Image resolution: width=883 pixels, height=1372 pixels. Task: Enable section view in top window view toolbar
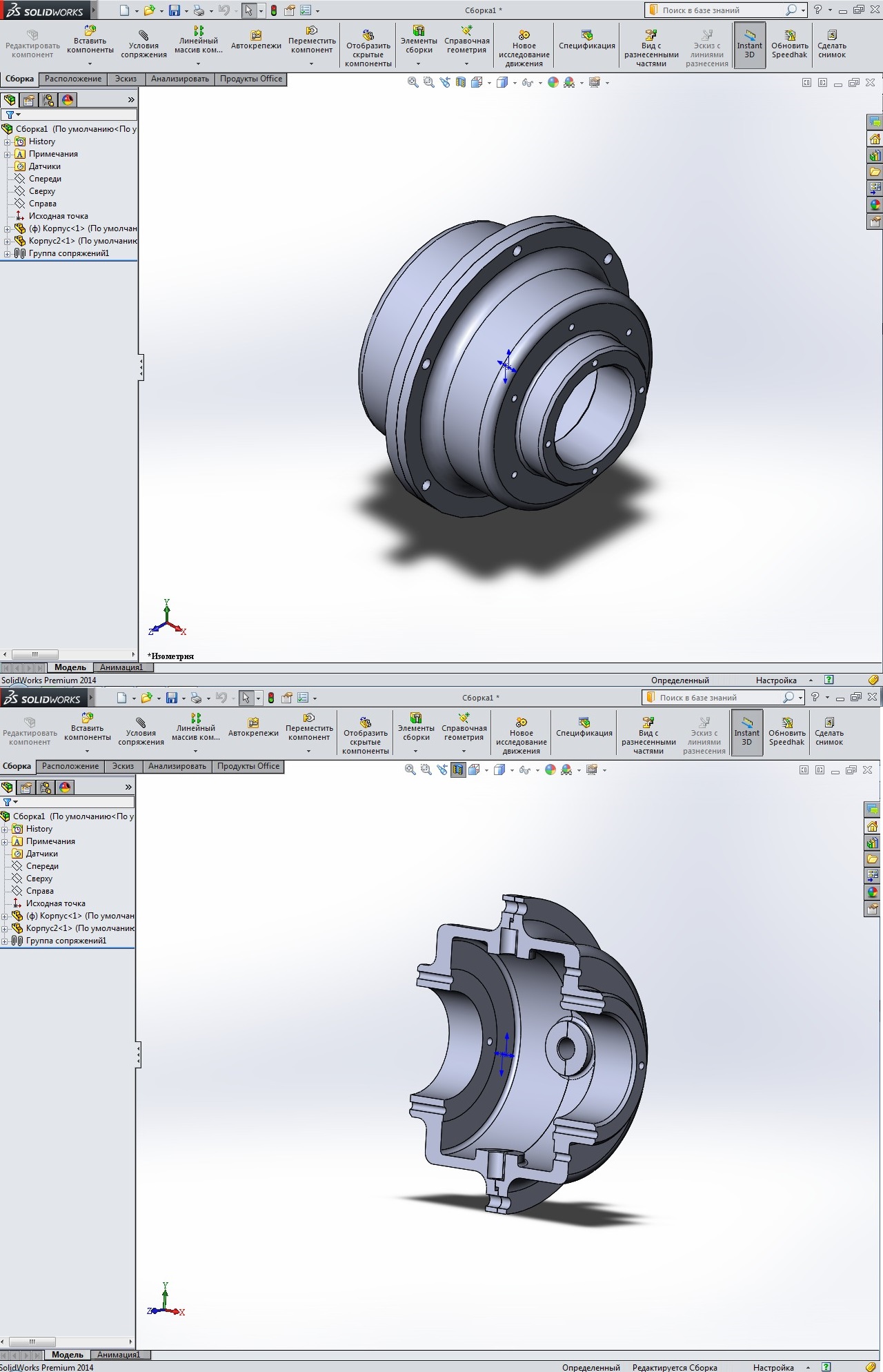(461, 83)
